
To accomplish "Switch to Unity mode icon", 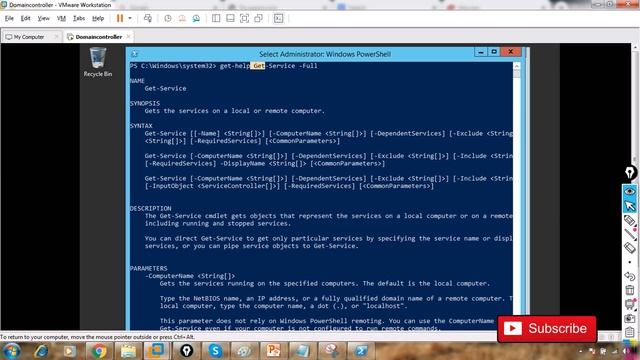I will coord(258,18).
